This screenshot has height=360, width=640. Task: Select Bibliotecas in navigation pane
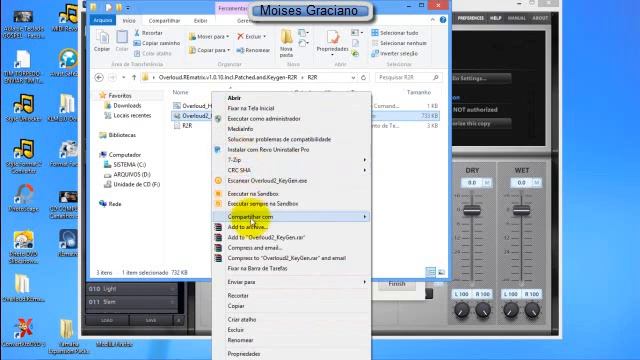[x=122, y=135]
